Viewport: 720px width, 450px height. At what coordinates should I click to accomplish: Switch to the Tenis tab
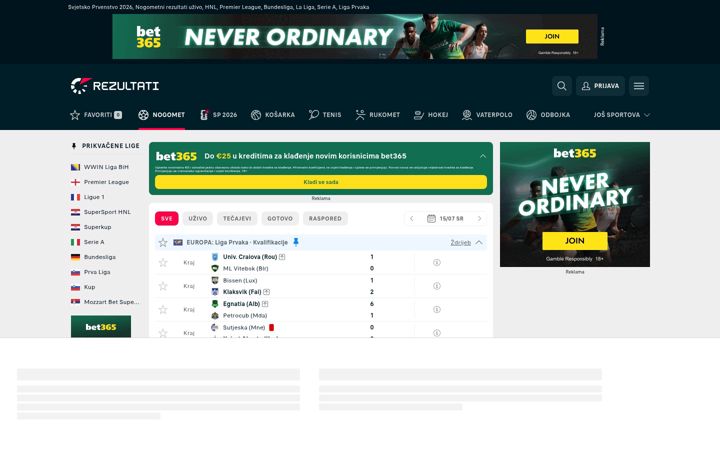tap(325, 115)
